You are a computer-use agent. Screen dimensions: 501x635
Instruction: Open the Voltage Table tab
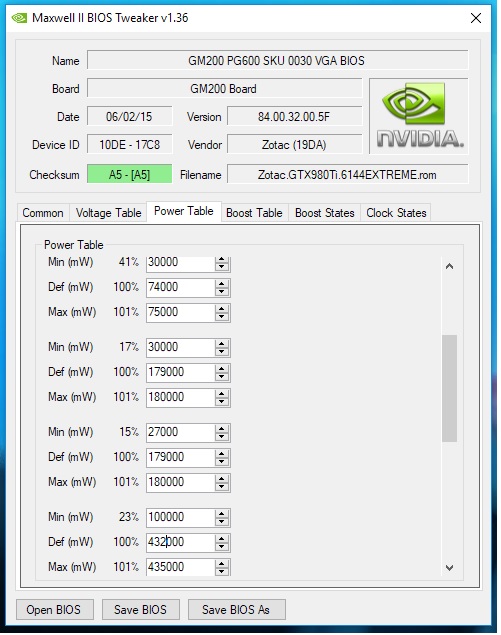(x=108, y=213)
